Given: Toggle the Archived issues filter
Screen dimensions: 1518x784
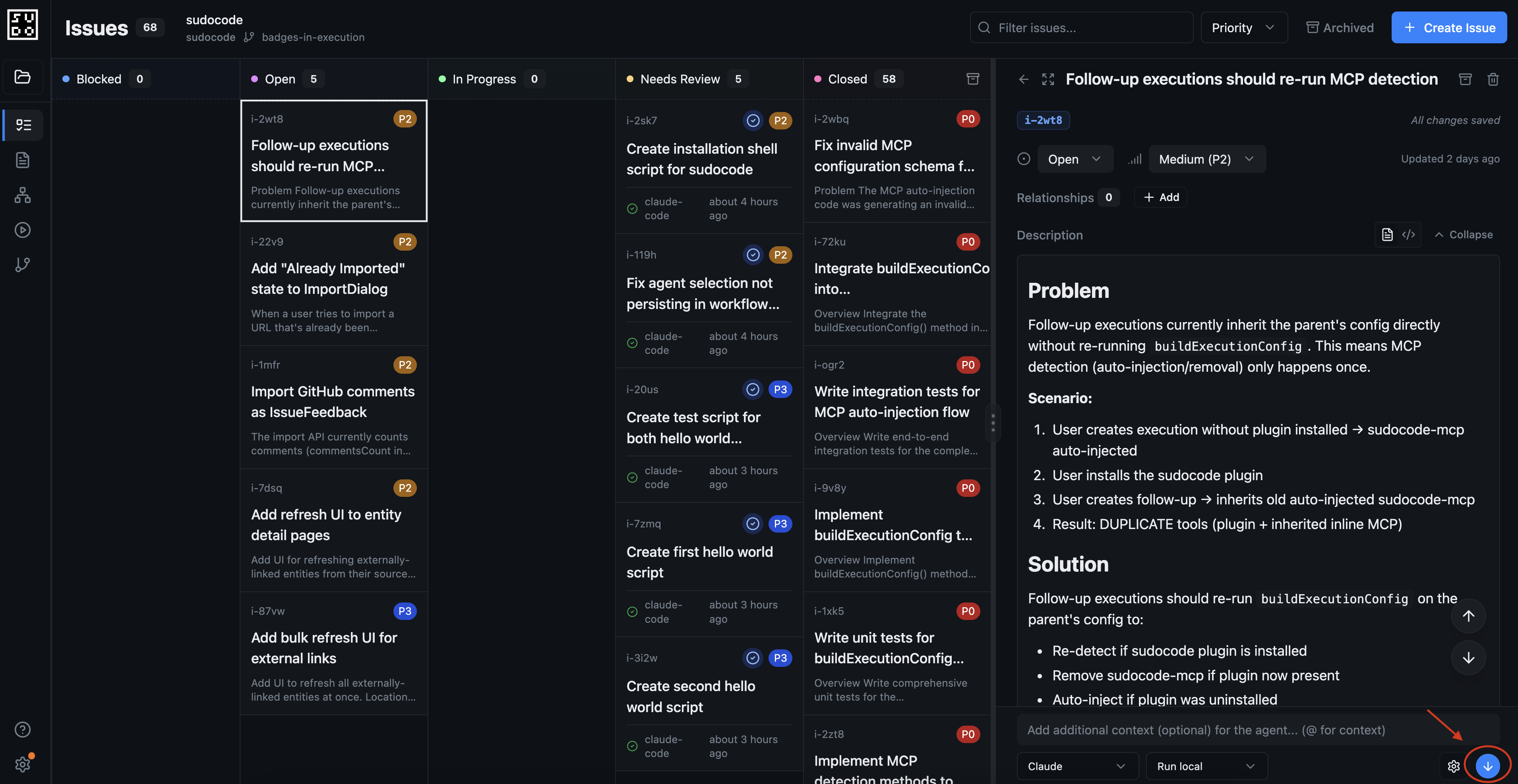Looking at the screenshot, I should click(1340, 28).
